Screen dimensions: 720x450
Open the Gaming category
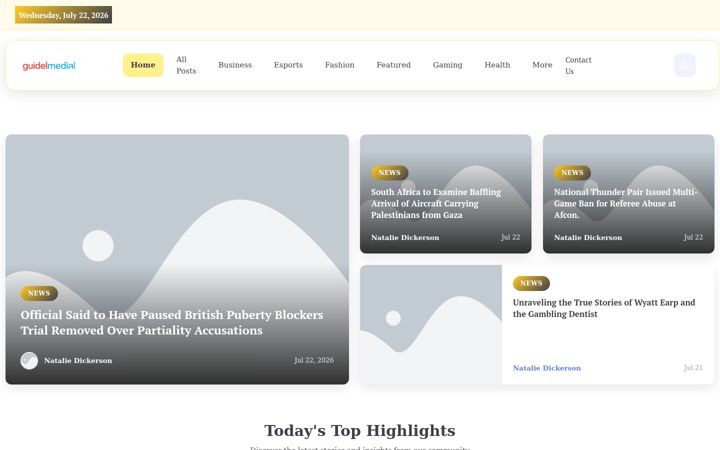(x=447, y=65)
